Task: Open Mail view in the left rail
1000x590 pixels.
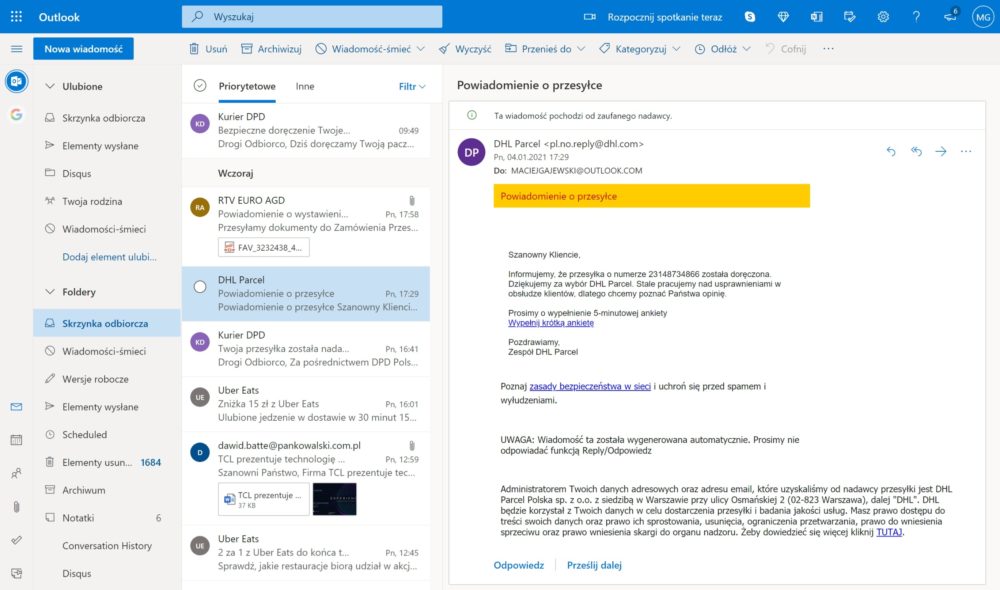Action: tap(17, 406)
